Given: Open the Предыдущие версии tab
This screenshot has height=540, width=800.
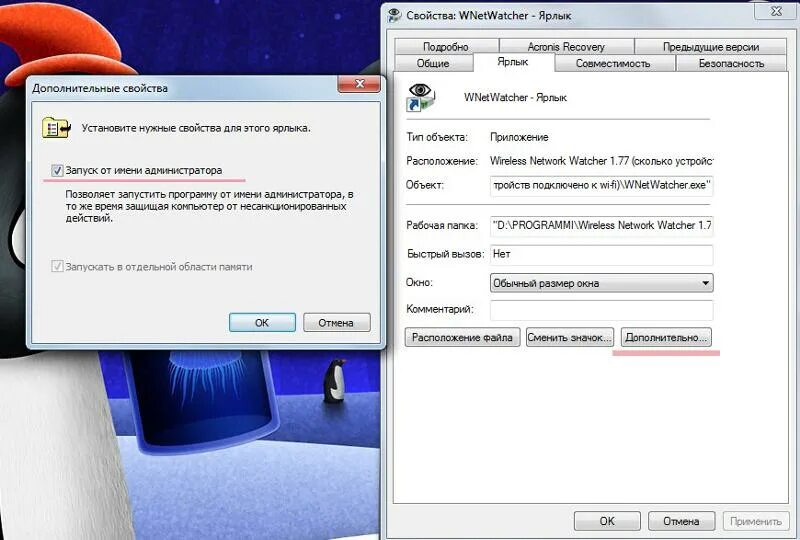Looking at the screenshot, I should [710, 46].
